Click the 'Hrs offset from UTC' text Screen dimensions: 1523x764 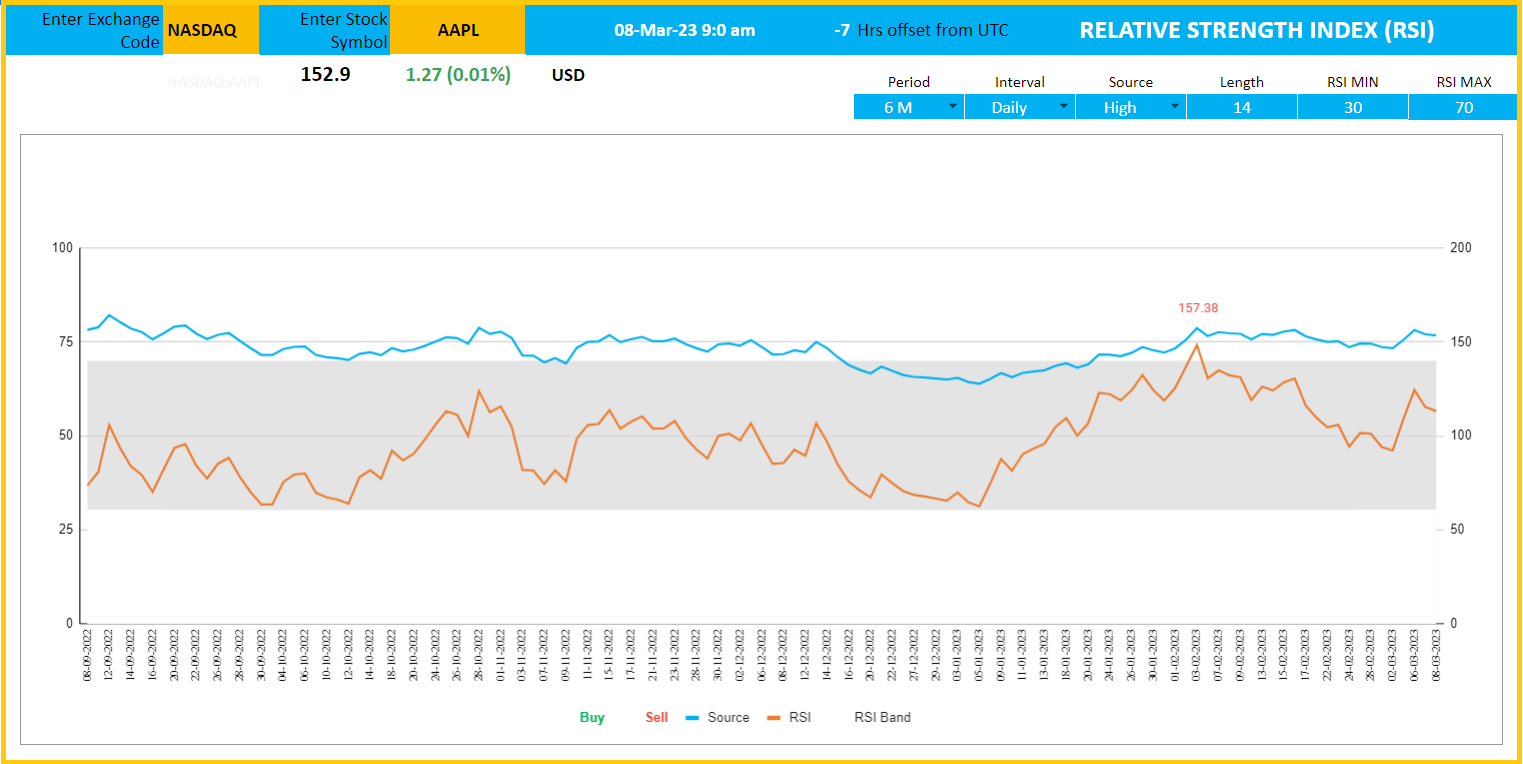coord(933,30)
